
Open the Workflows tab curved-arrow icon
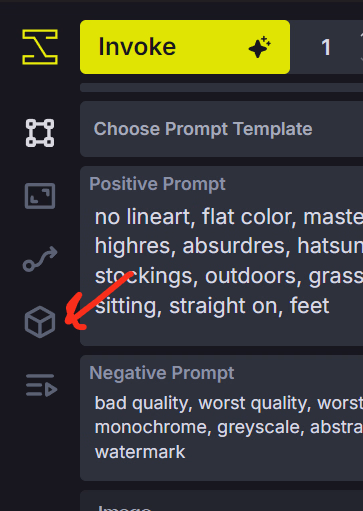pos(40,259)
